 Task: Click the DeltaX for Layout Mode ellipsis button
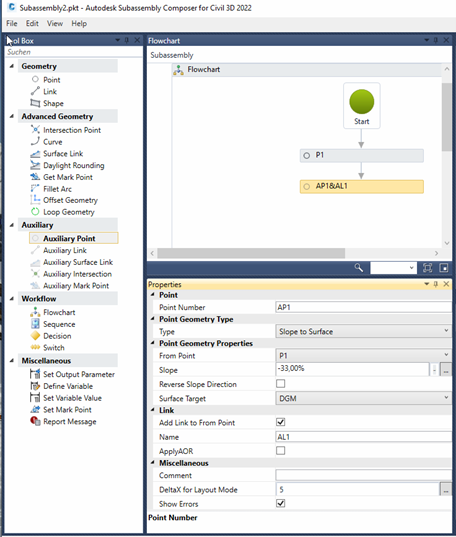point(446,489)
